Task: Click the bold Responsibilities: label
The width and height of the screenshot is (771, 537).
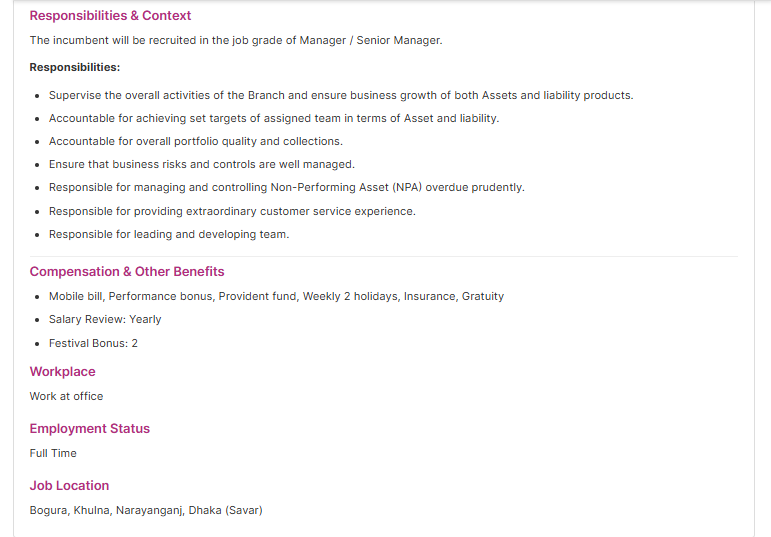Action: (x=75, y=67)
